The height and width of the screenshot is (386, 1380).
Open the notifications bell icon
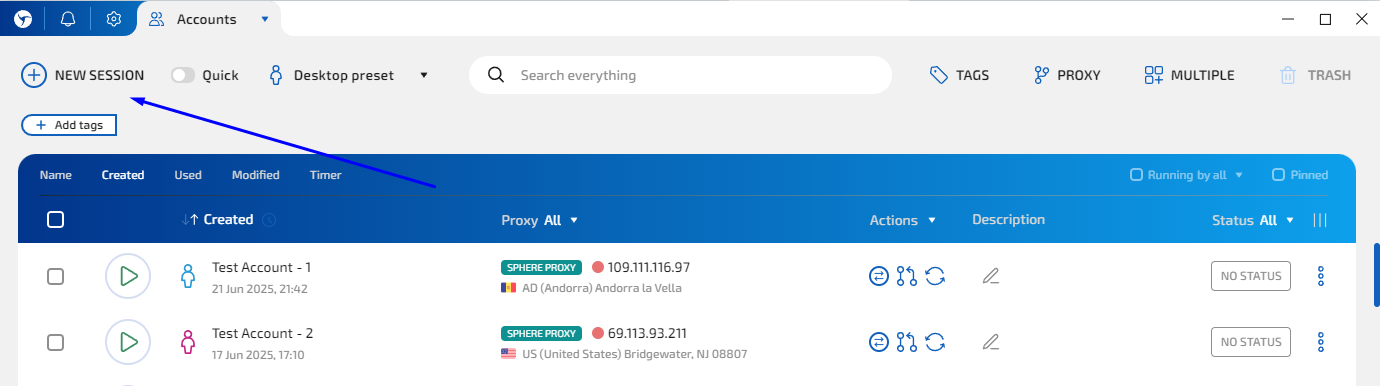coord(68,18)
